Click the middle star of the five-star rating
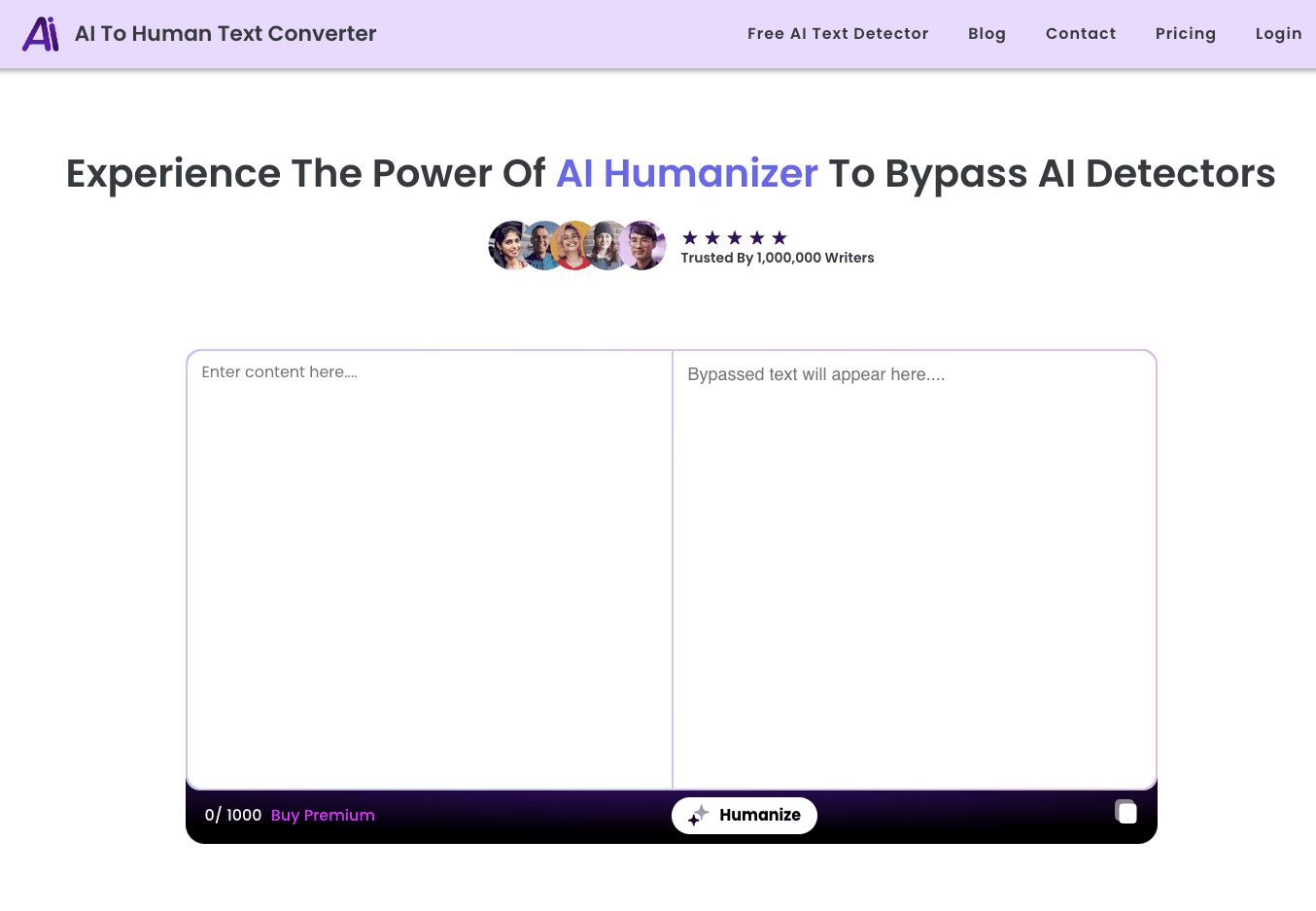Screen dimensions: 1316x911 [x=736, y=237]
